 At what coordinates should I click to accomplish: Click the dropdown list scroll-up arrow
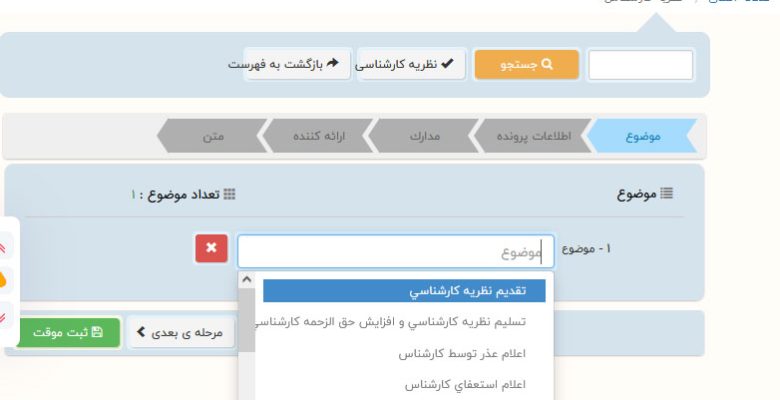pyautogui.click(x=246, y=281)
